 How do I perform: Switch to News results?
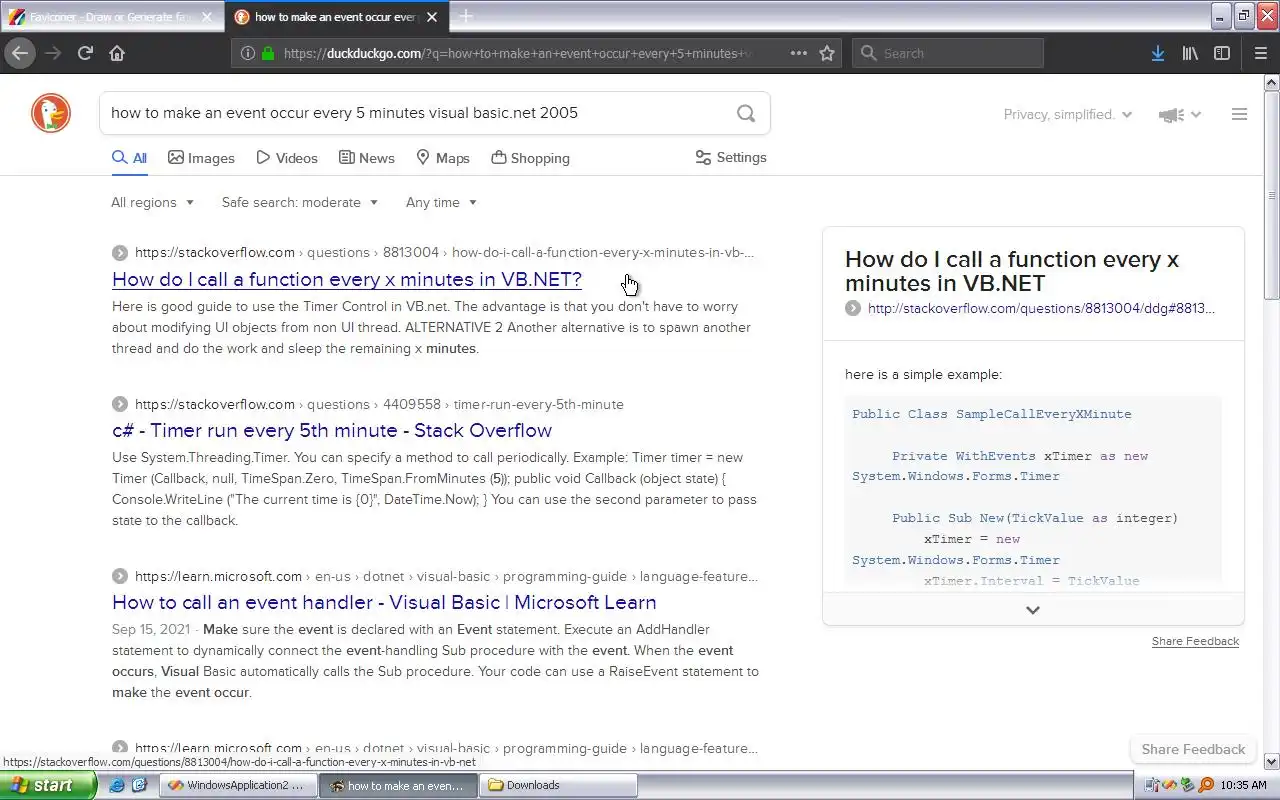366,158
